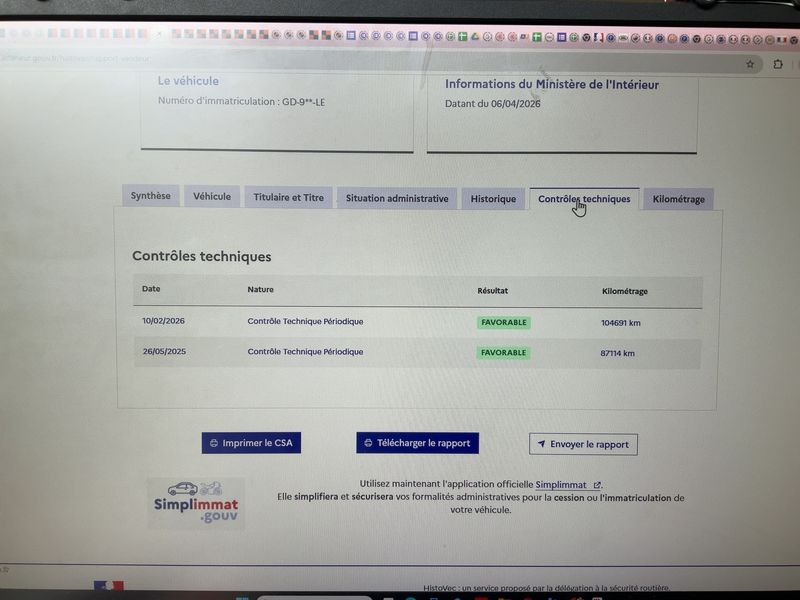
Task: Click the text Datant du 06/04/2026
Action: (492, 104)
